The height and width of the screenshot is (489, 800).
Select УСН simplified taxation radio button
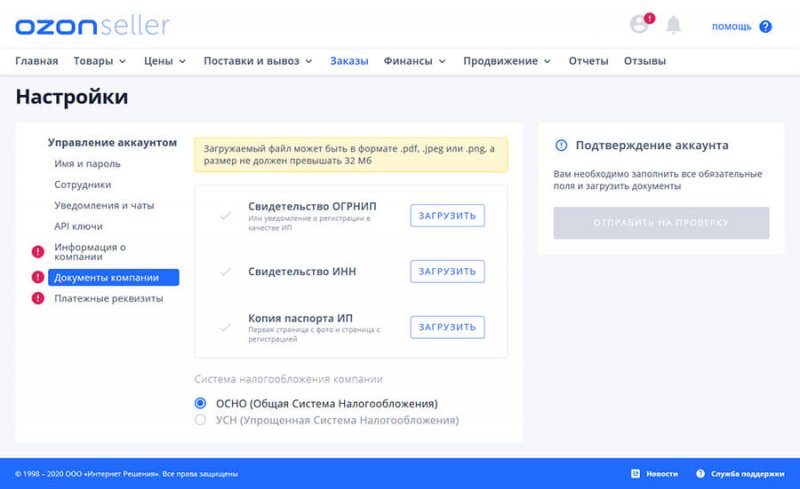pyautogui.click(x=201, y=421)
